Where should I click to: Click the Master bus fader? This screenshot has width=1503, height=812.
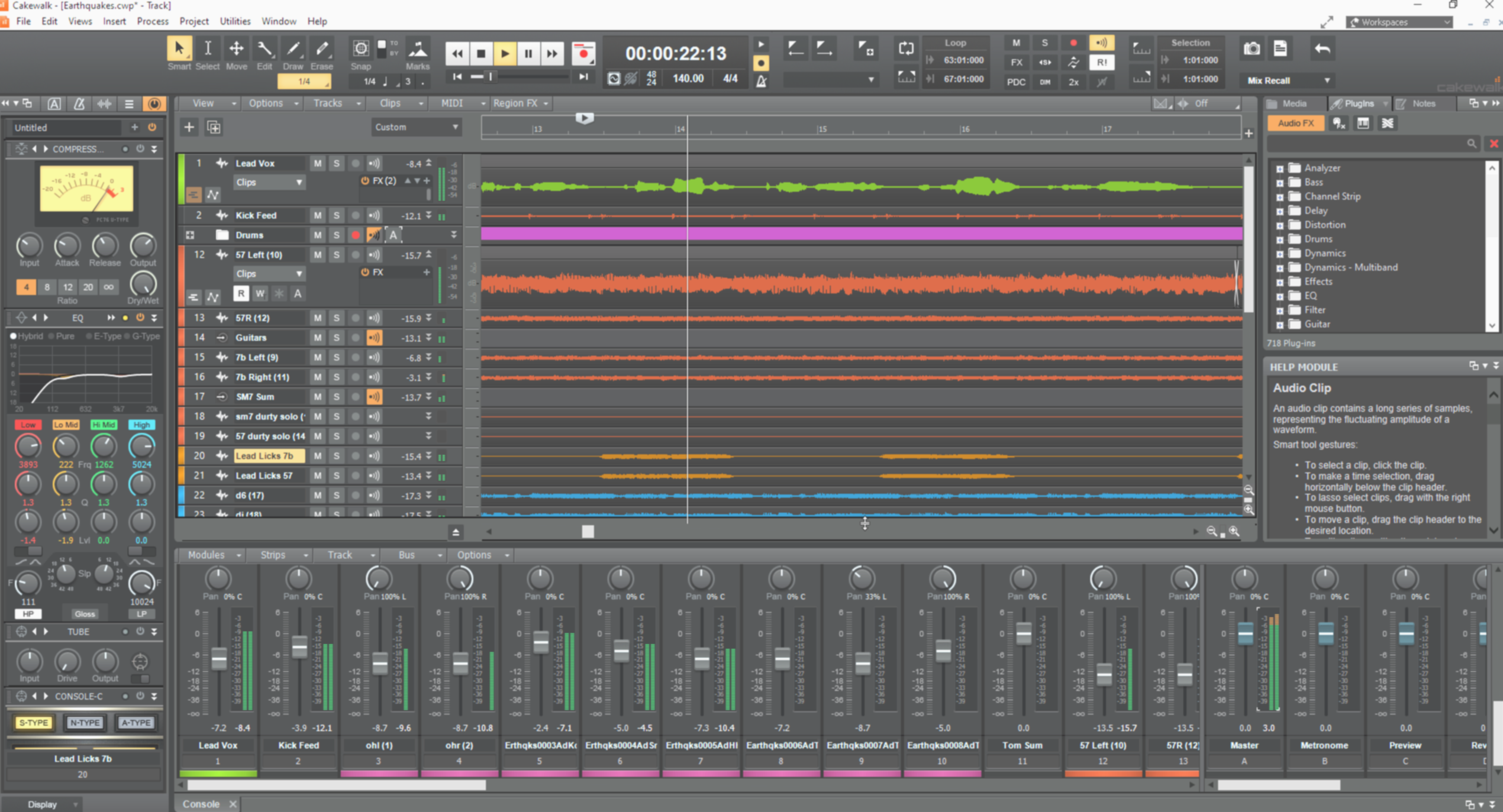coord(1245,634)
